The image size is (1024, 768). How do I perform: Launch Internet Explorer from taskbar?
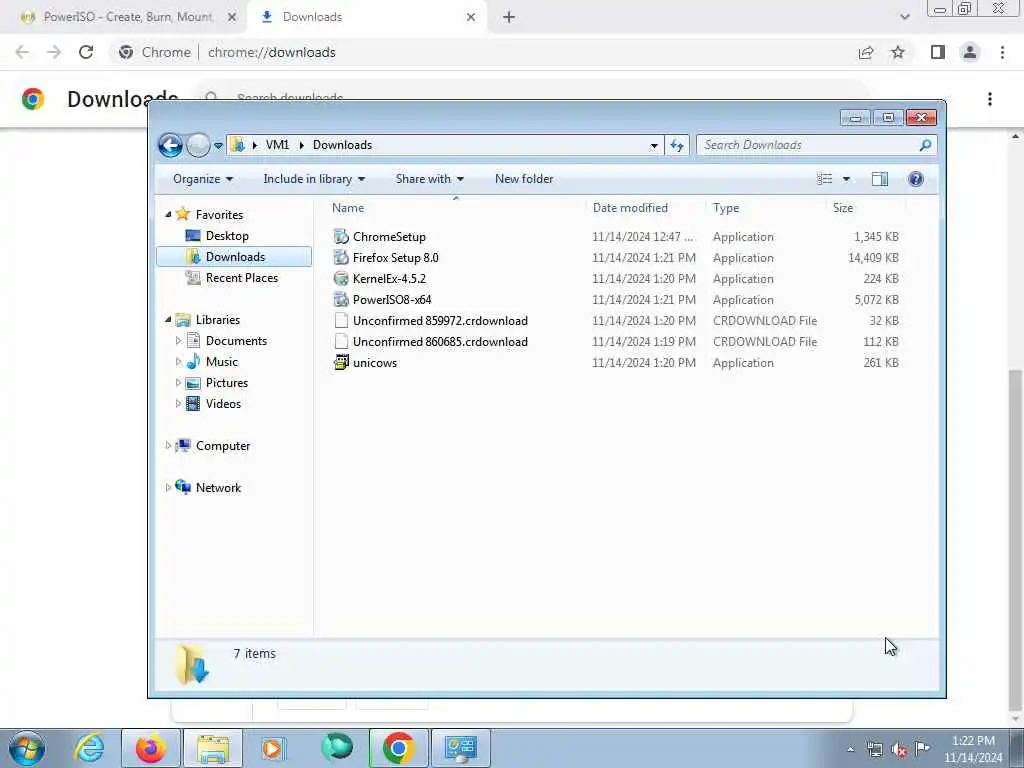pos(89,748)
